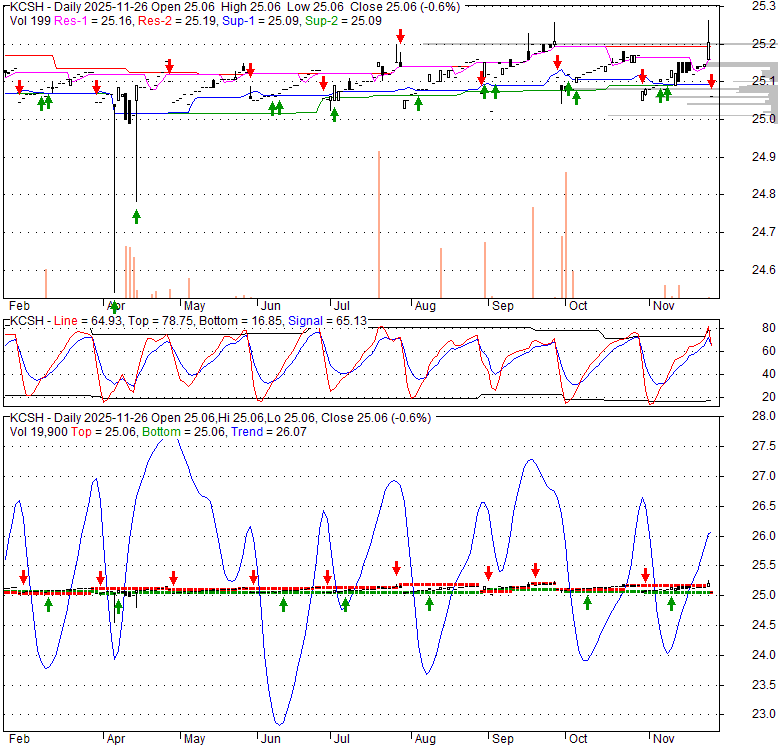Click green arrow beneath April's lowest price spike

(x=136, y=215)
